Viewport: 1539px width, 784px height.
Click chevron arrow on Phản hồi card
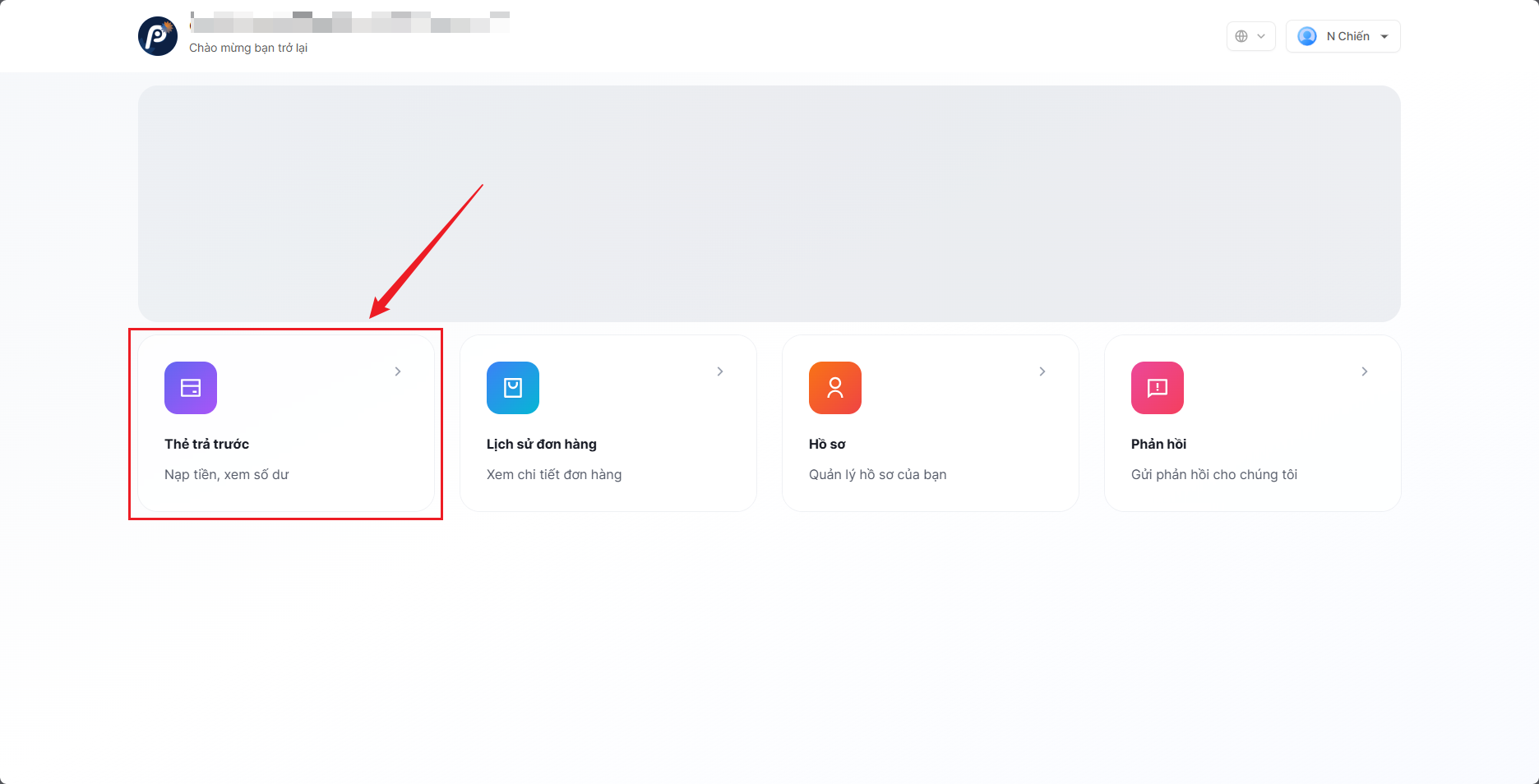click(1365, 371)
